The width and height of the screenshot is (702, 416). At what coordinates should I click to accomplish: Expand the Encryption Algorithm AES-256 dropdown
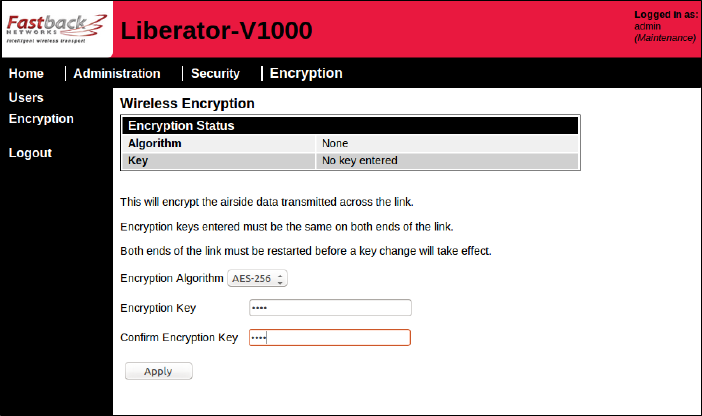pos(257,279)
